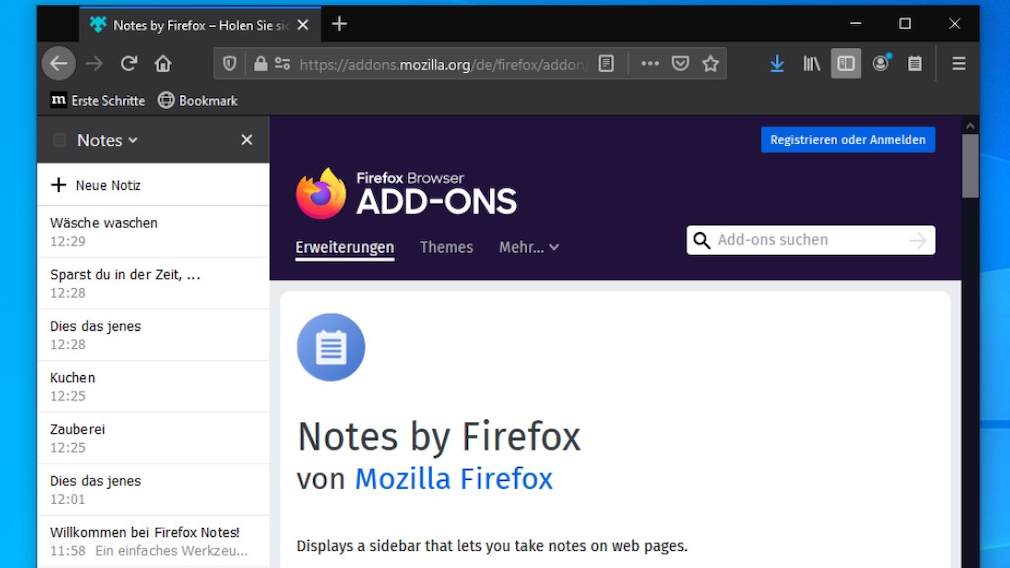Switch to Themes section
The width and height of the screenshot is (1010, 568).
[x=446, y=247]
